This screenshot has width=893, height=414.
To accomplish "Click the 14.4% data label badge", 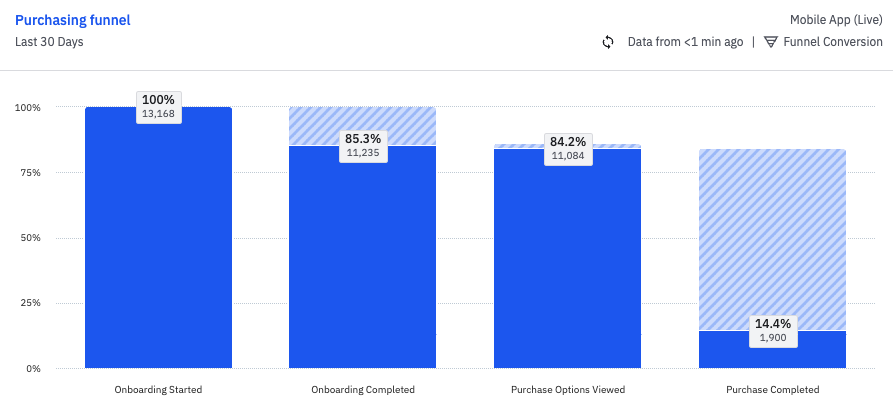I will pyautogui.click(x=772, y=330).
